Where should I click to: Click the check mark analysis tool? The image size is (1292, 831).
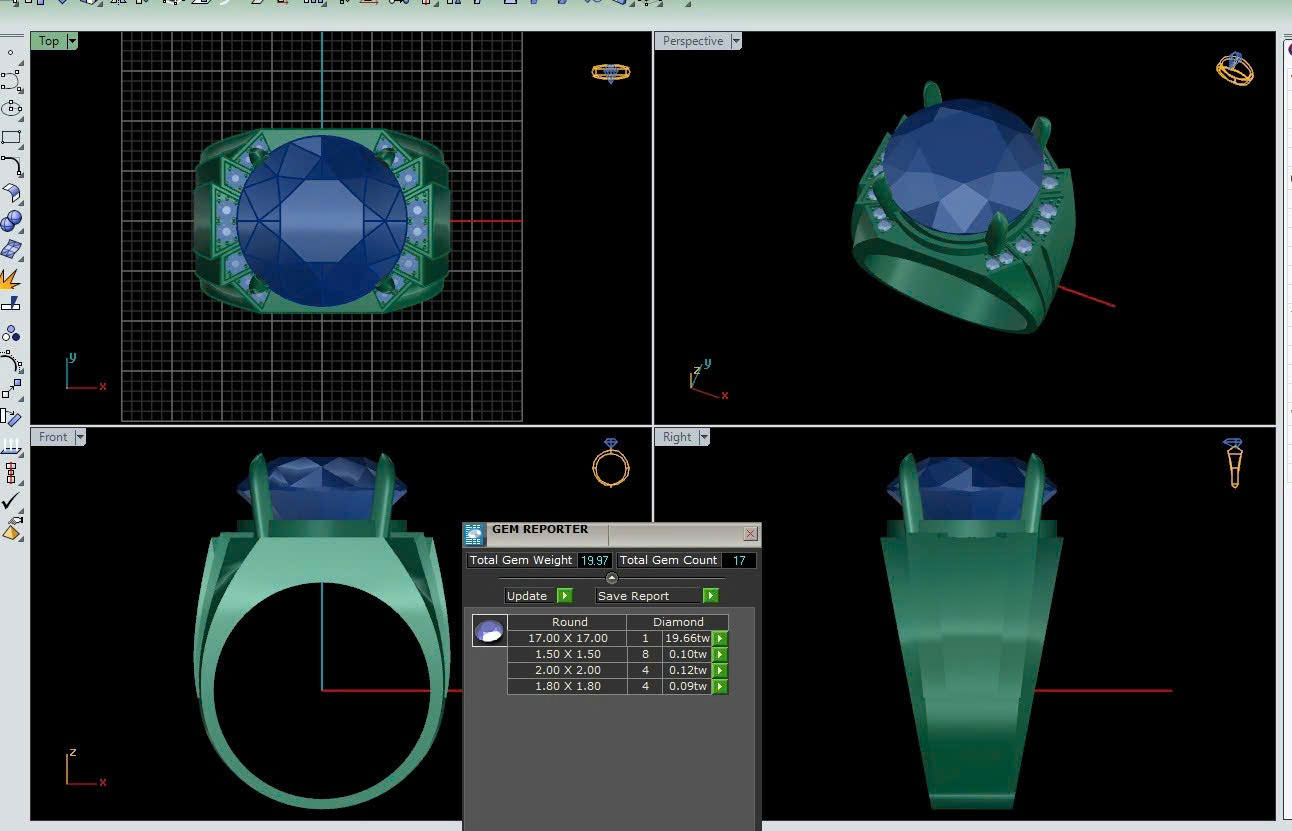point(11,501)
